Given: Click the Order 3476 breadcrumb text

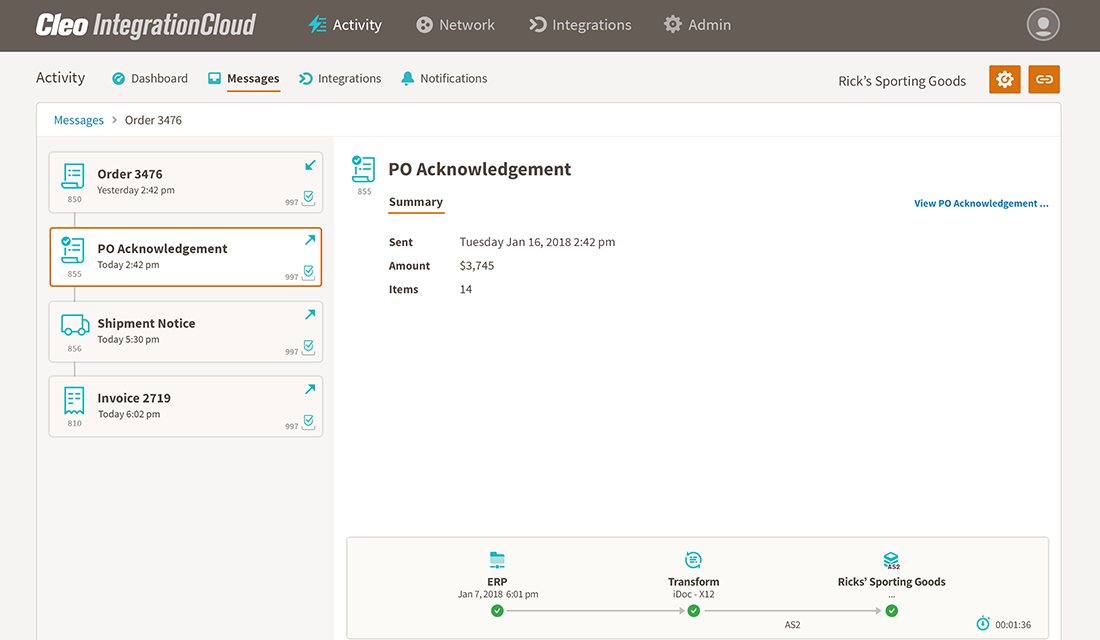Looking at the screenshot, I should [153, 120].
